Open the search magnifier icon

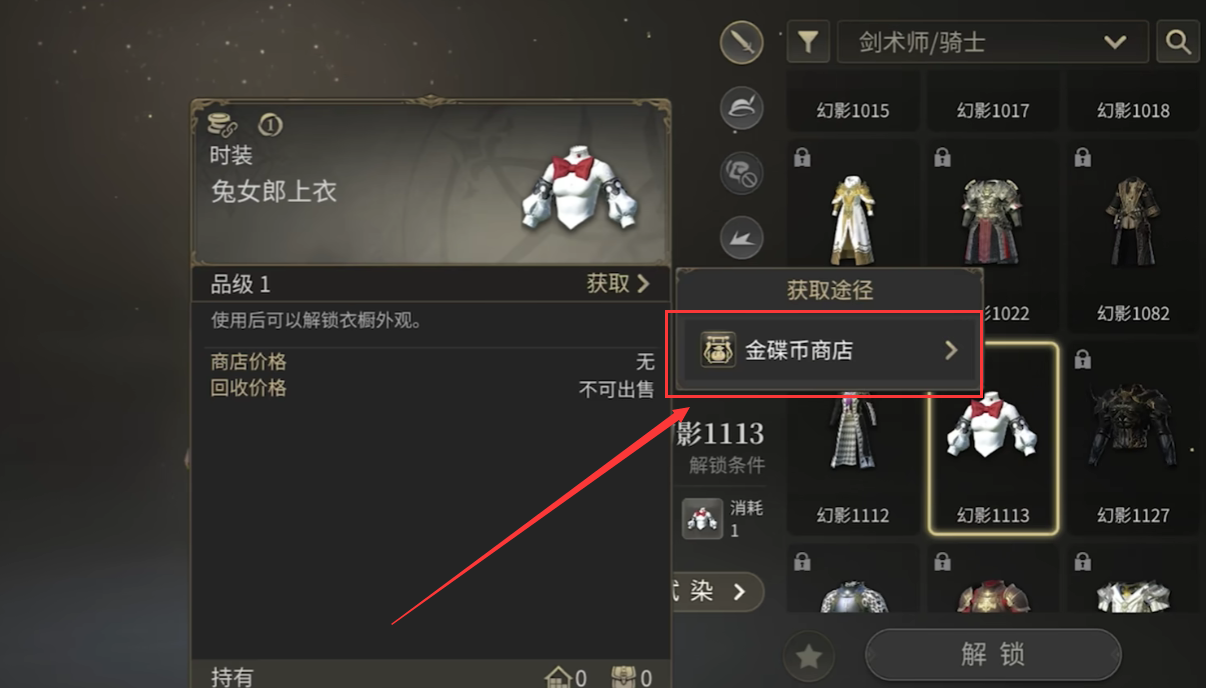tap(1178, 42)
